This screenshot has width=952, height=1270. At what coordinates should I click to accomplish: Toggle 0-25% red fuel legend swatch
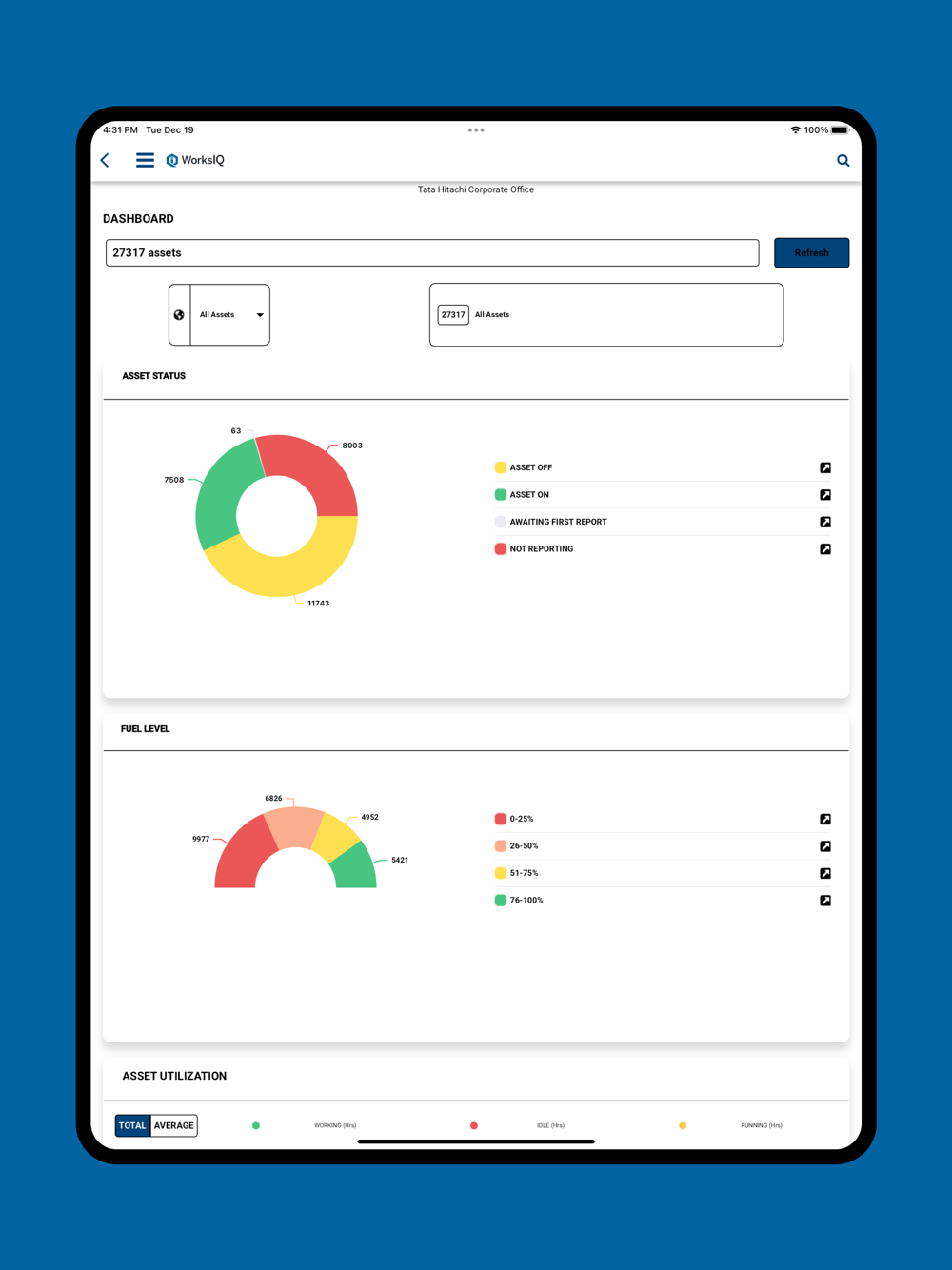tap(501, 819)
